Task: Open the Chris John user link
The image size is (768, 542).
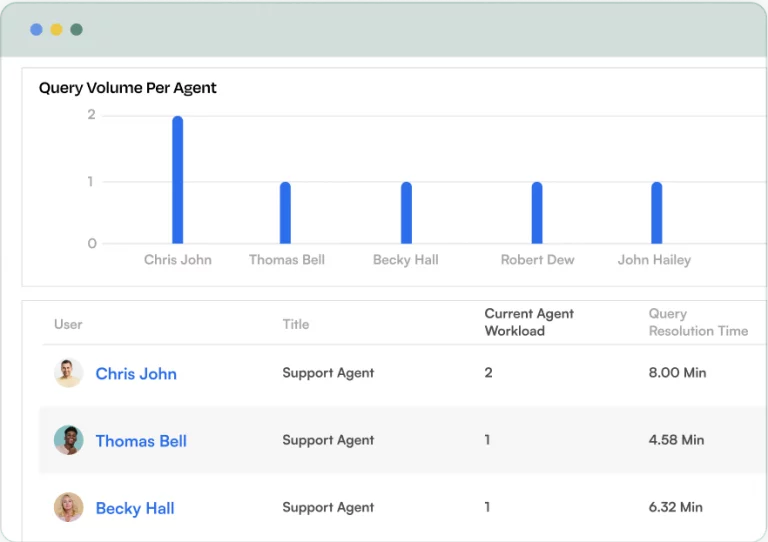Action: tap(136, 374)
